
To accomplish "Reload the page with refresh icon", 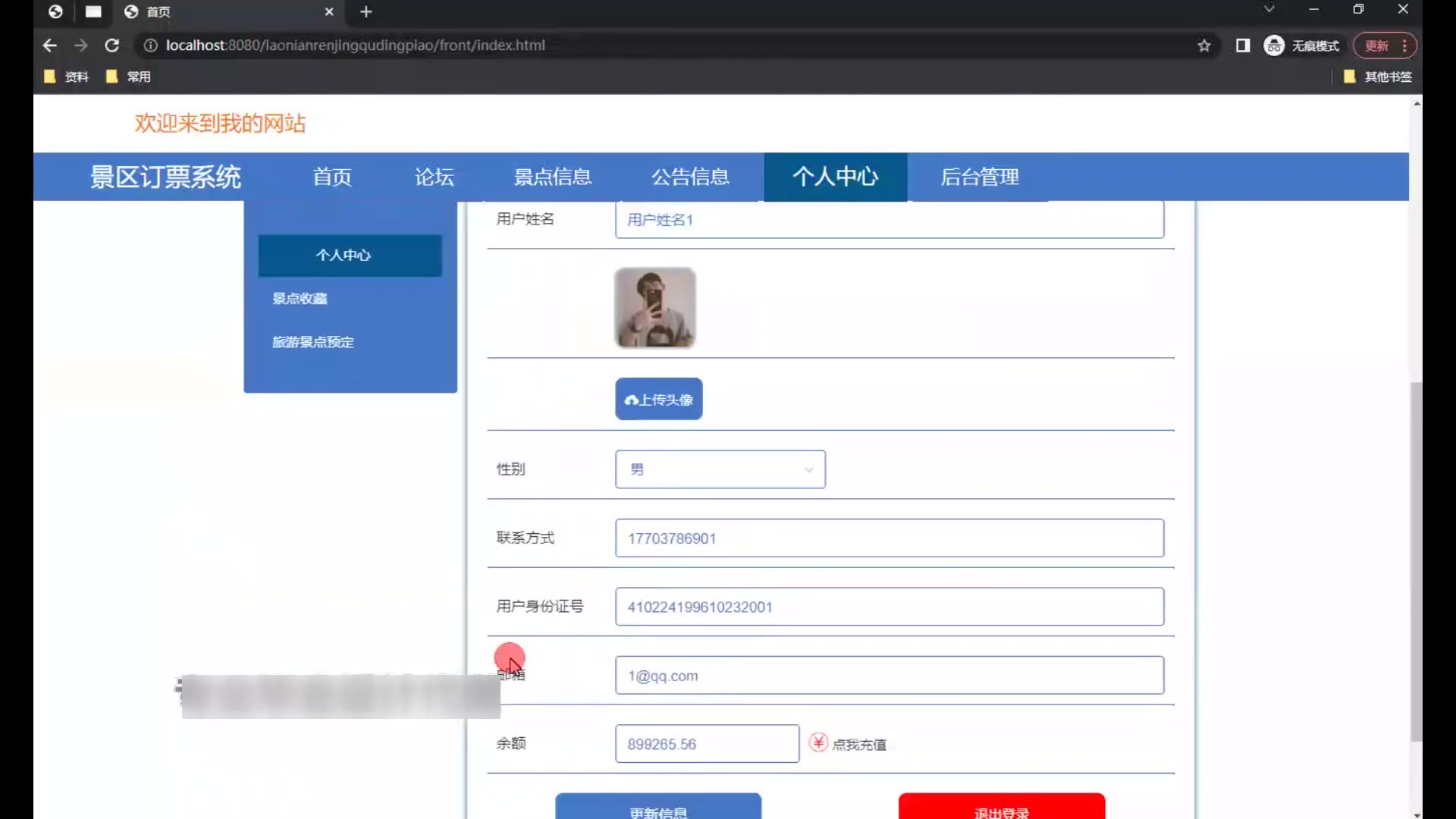I will pyautogui.click(x=112, y=45).
